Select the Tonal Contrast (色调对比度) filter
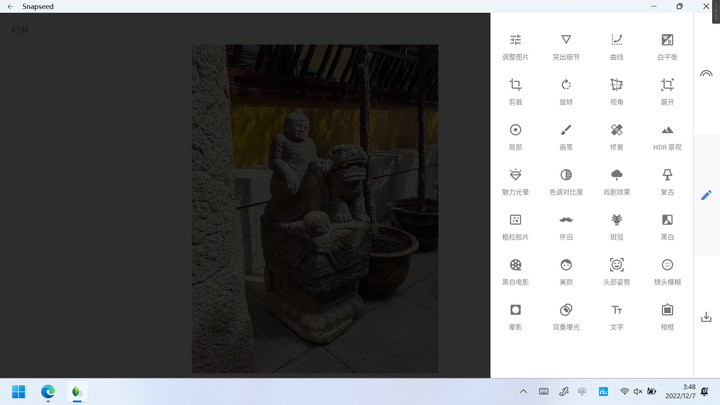The image size is (720, 405). (x=566, y=181)
